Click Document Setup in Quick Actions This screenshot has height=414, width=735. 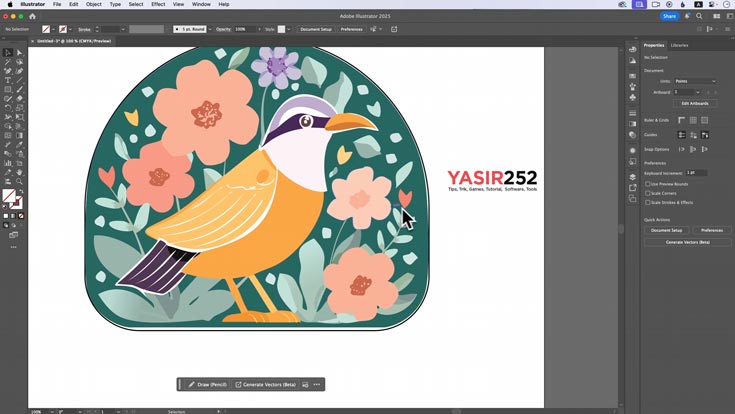point(666,230)
